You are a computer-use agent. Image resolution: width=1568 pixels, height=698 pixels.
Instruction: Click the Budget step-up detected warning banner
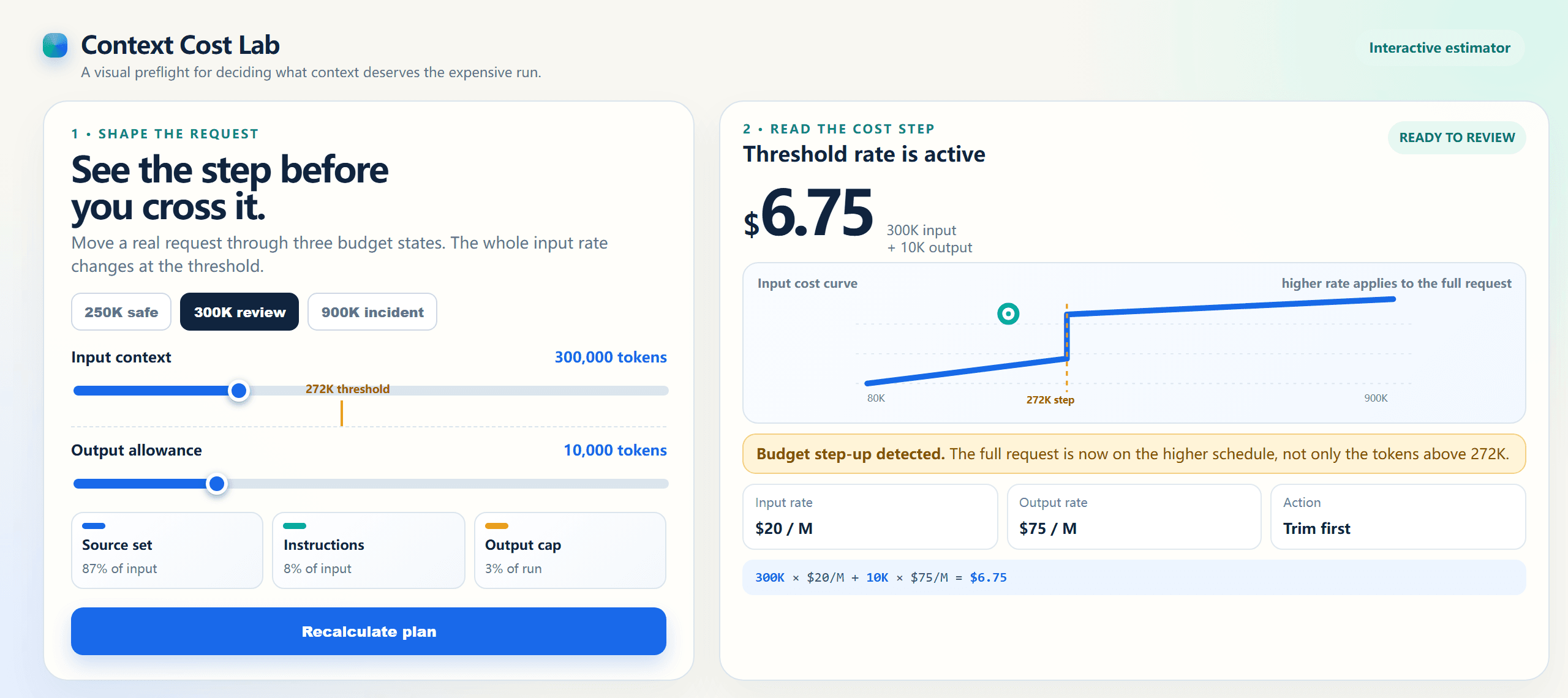pos(1134,454)
